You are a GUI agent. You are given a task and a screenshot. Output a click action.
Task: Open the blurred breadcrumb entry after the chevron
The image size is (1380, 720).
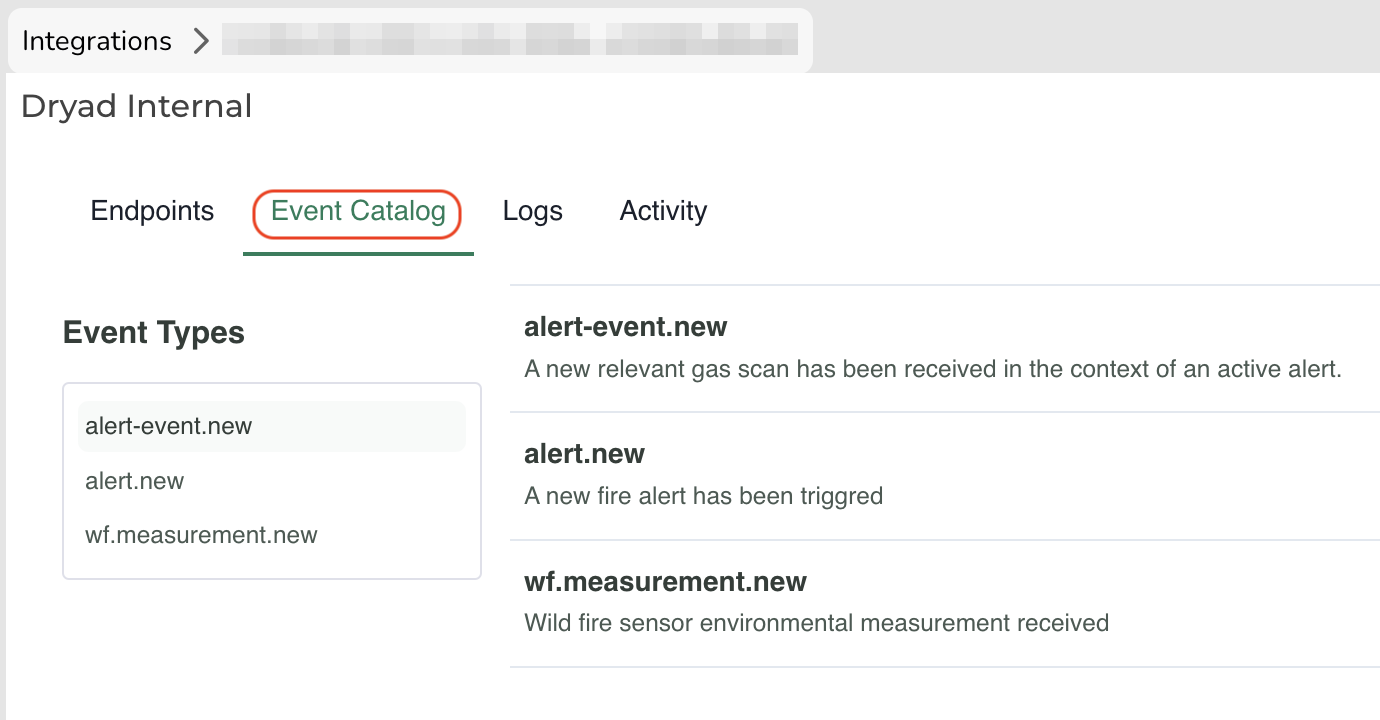(x=510, y=41)
